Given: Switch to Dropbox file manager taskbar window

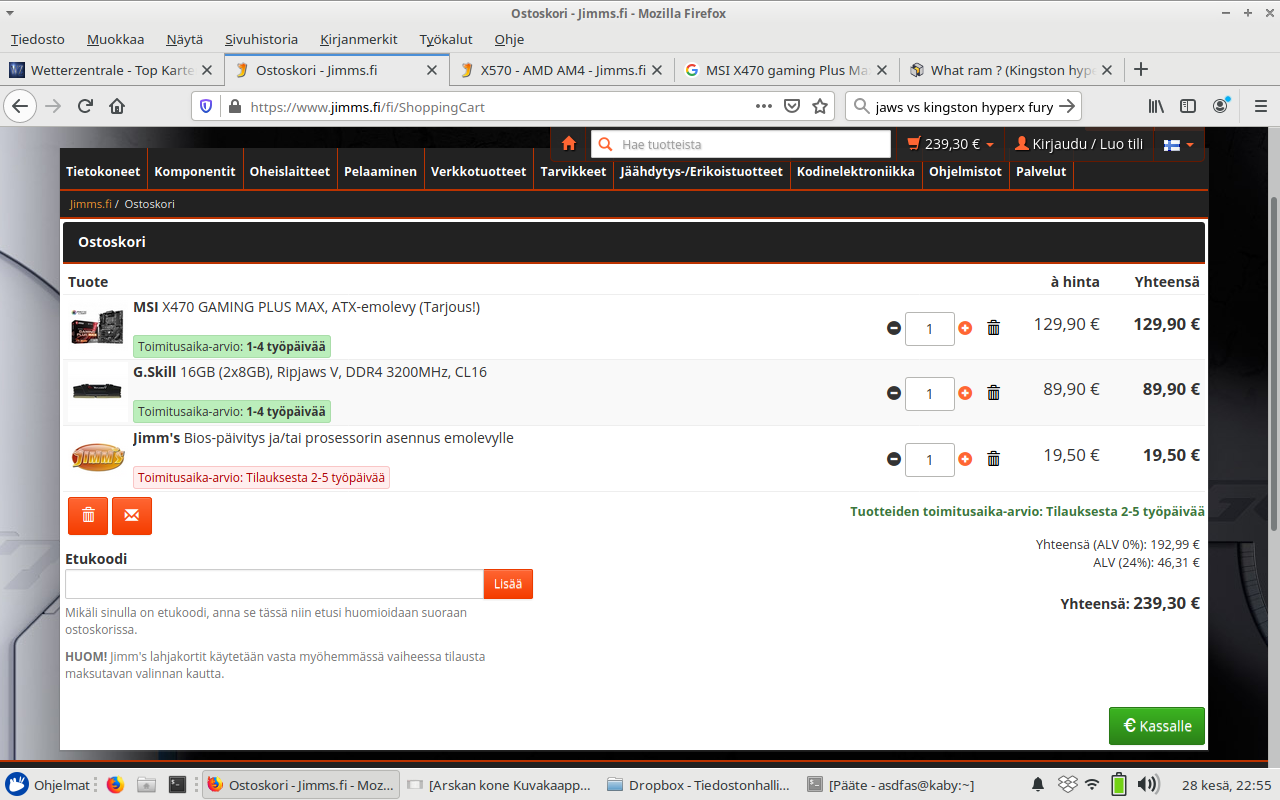Looking at the screenshot, I should 699,785.
